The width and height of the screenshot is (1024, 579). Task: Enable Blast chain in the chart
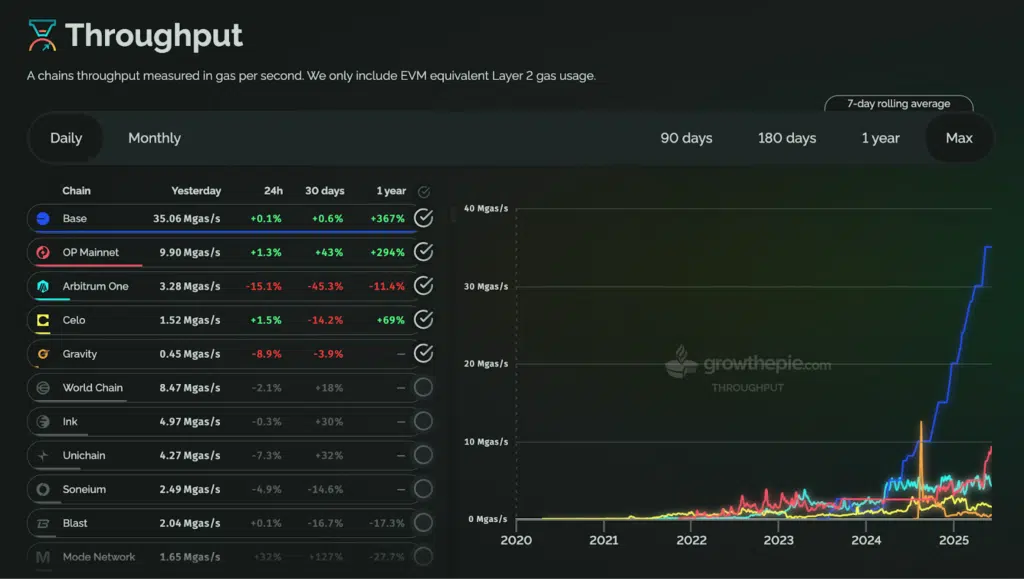point(424,523)
